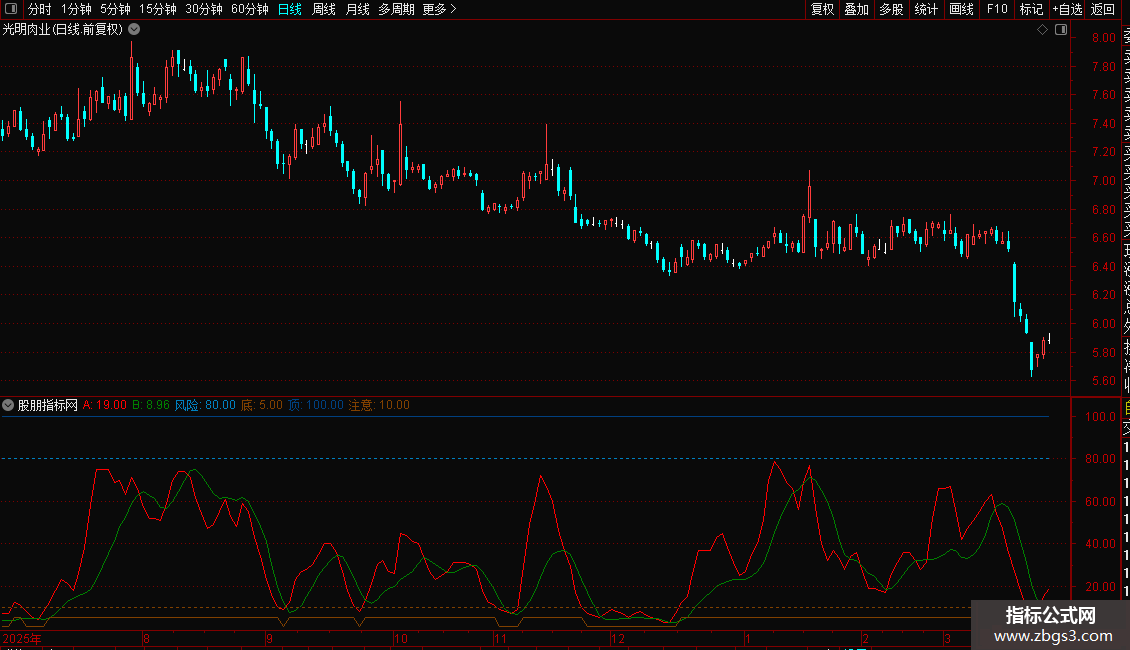This screenshot has height=650, width=1130.
Task: Click the month 9 marker on time axis
Action: (269, 638)
